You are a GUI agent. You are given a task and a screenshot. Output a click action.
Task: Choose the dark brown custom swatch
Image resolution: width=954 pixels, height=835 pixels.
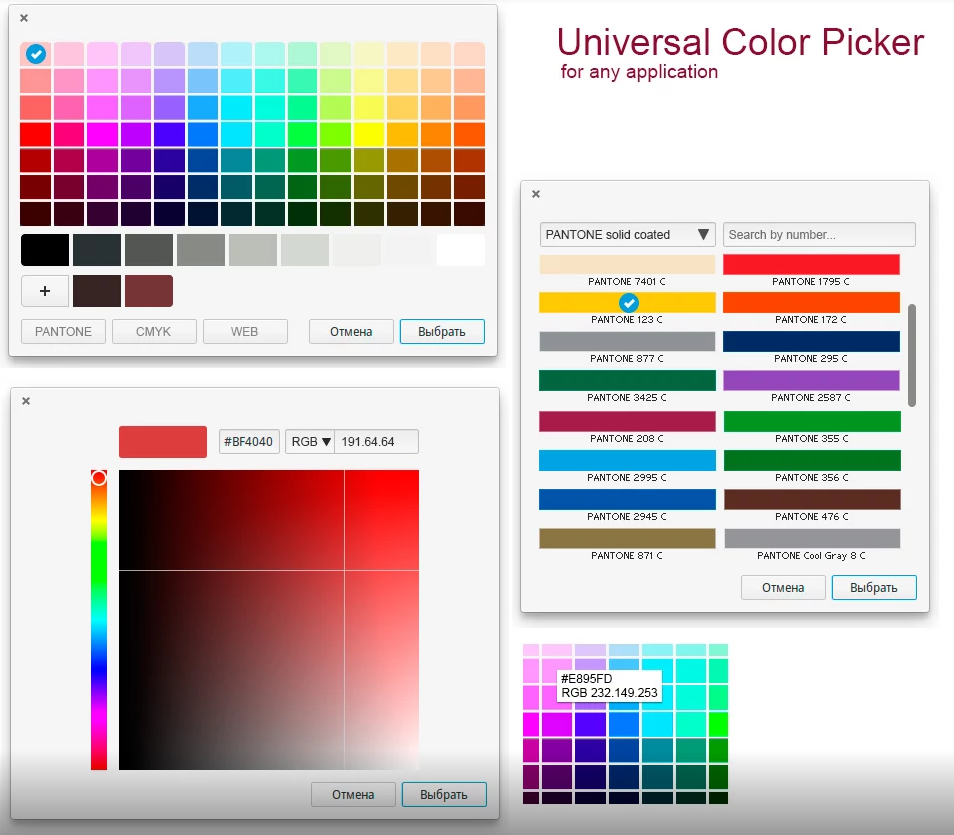pos(97,291)
